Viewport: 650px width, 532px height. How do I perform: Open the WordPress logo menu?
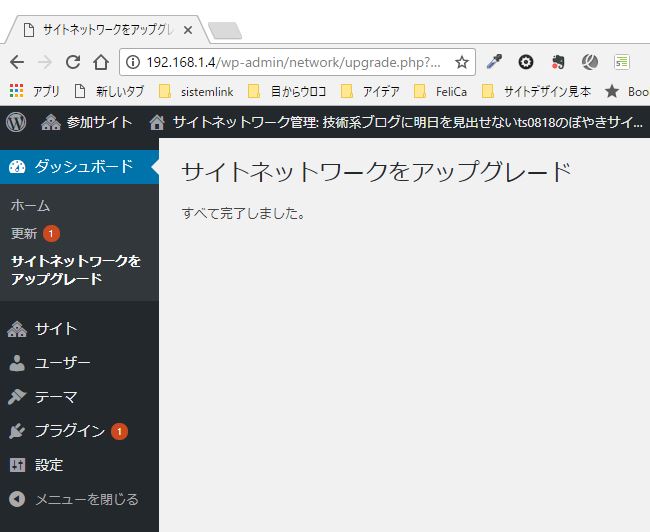click(16, 122)
